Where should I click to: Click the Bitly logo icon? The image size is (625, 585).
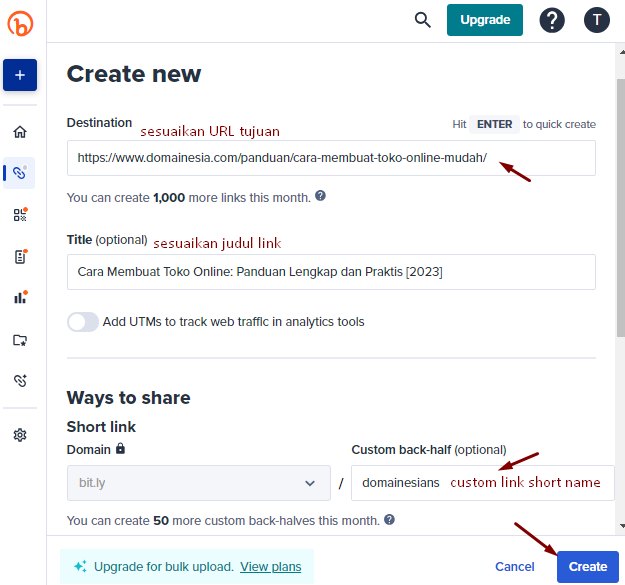click(20, 23)
